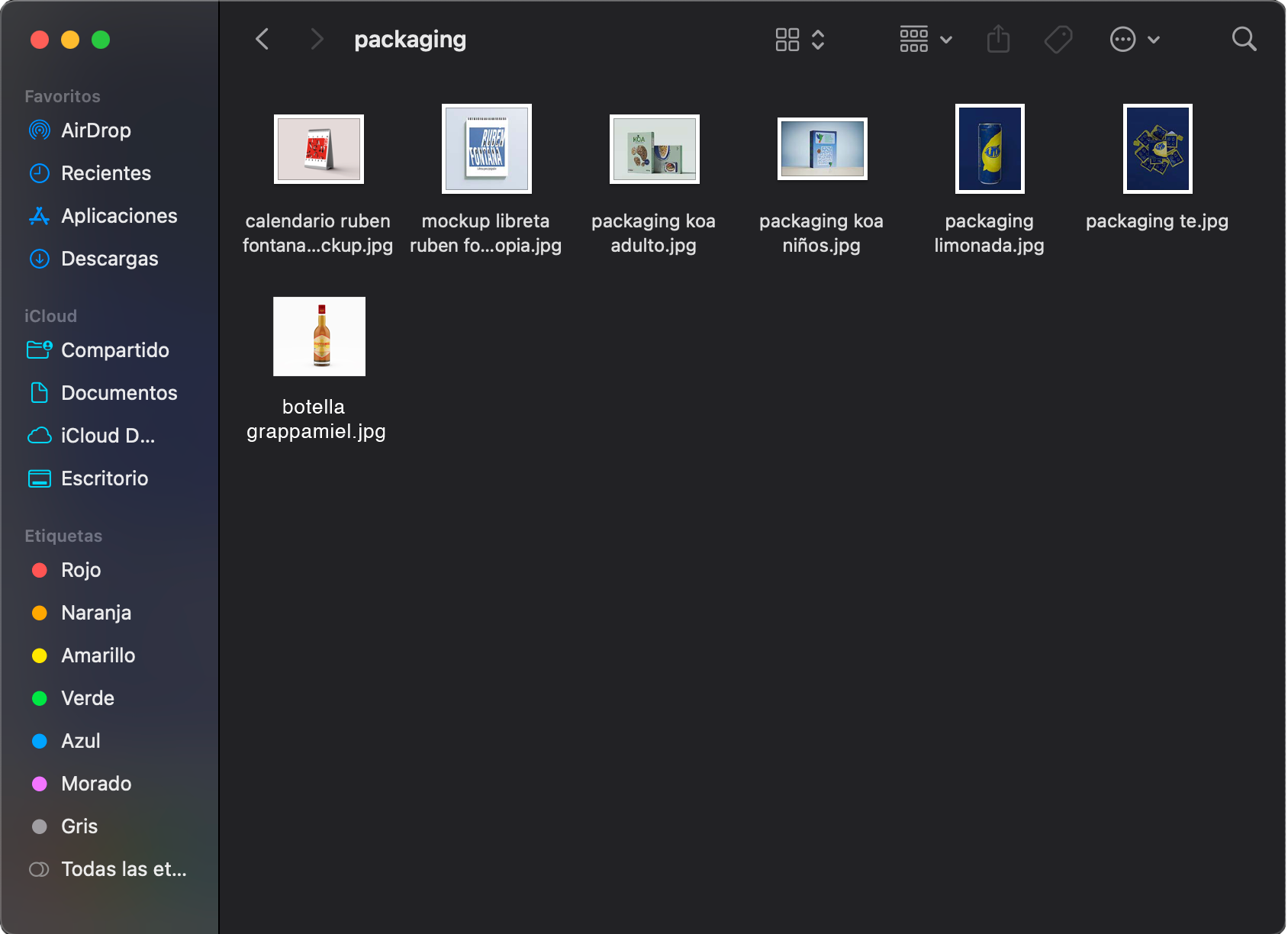Select Aplicaciones in the sidebar

click(x=118, y=216)
